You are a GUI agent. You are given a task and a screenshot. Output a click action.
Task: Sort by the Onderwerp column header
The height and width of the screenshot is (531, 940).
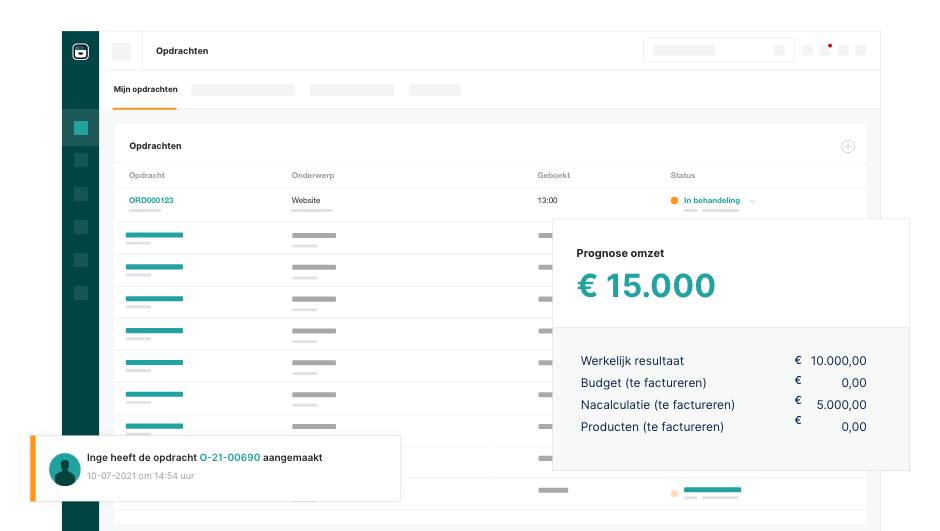pyautogui.click(x=312, y=175)
